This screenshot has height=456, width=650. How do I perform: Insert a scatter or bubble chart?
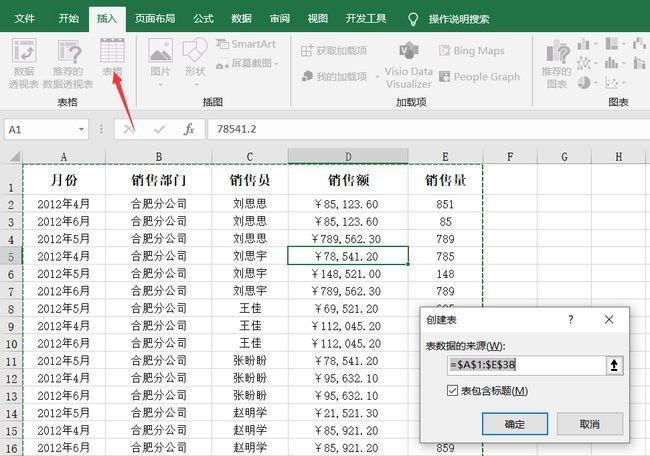tap(612, 82)
